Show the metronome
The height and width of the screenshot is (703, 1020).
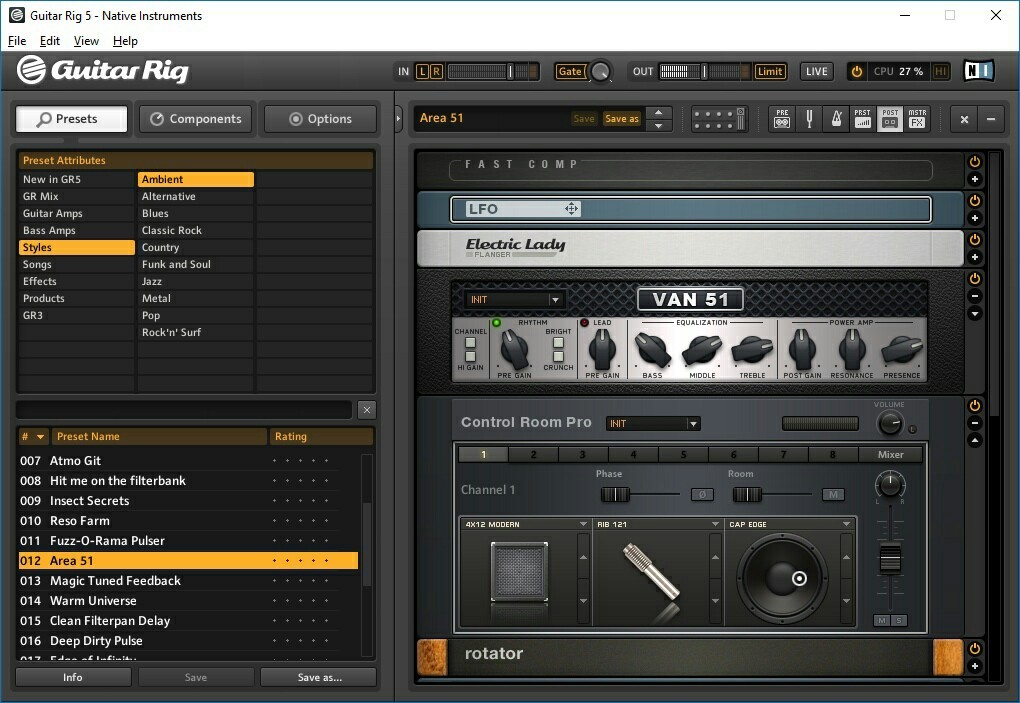(x=836, y=118)
